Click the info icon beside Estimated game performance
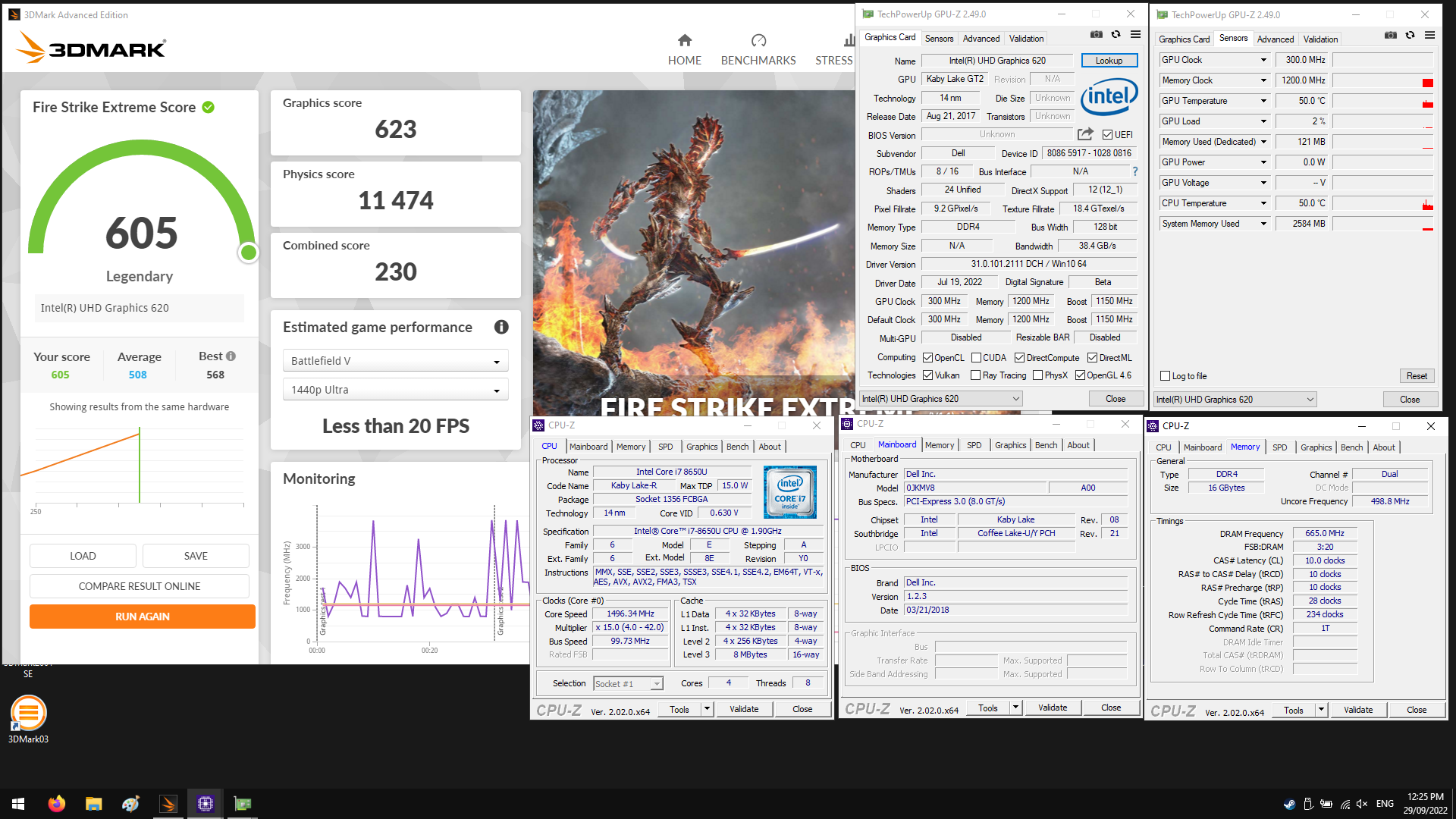1456x819 pixels. click(501, 327)
